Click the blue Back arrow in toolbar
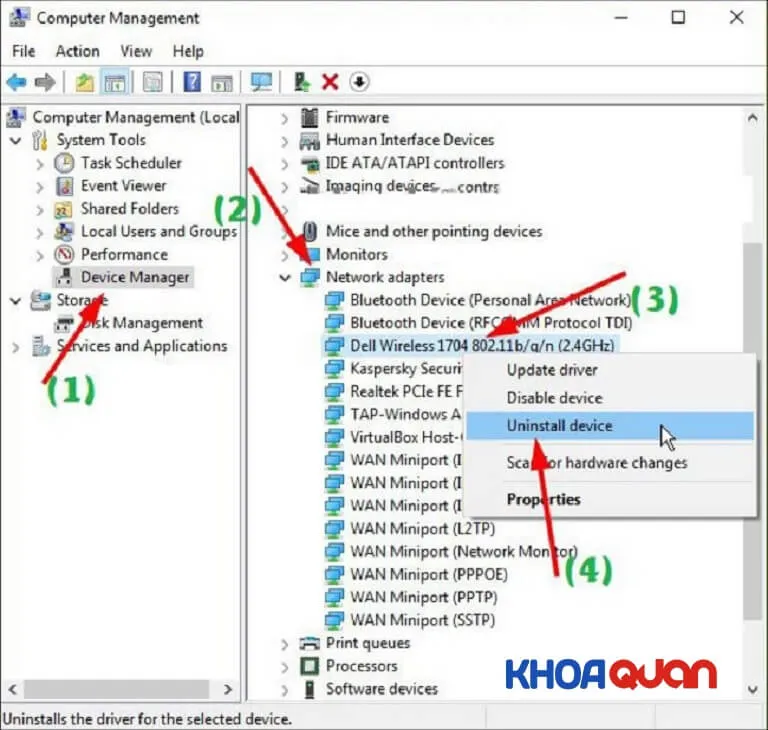Viewport: 768px width, 730px height. [x=16, y=82]
